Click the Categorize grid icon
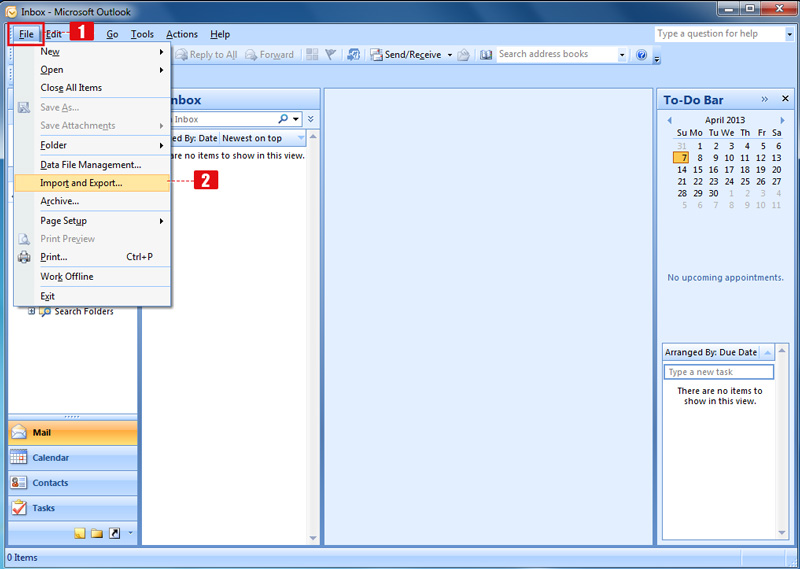Viewport: 800px width, 569px height. click(312, 55)
